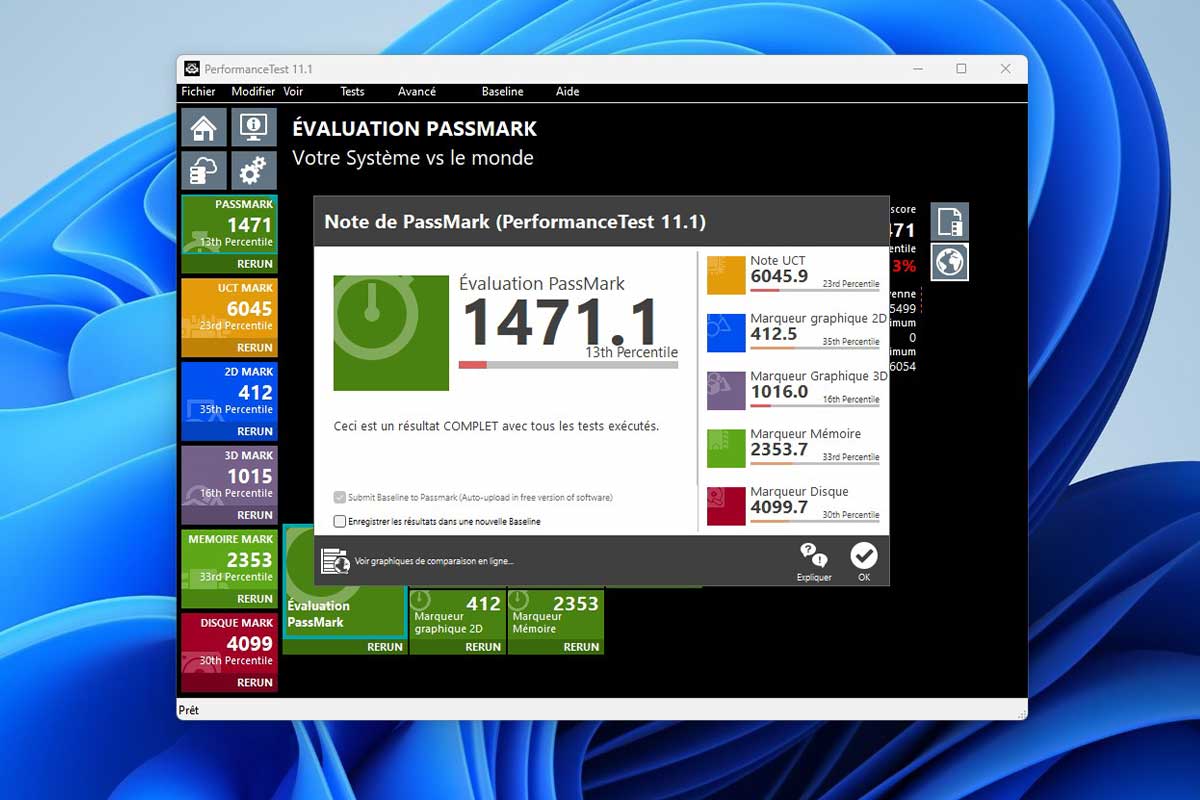The height and width of the screenshot is (800, 1200).
Task: Click the red Marqueur Disque icon
Action: coord(726,506)
